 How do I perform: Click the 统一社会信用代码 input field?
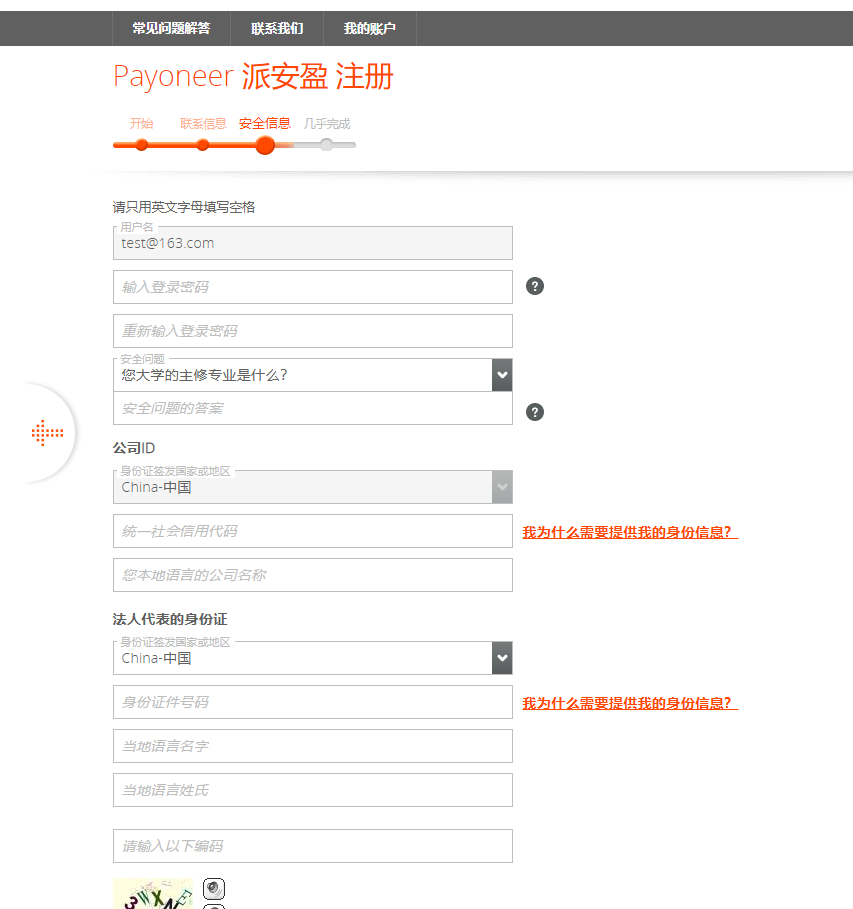(x=312, y=531)
